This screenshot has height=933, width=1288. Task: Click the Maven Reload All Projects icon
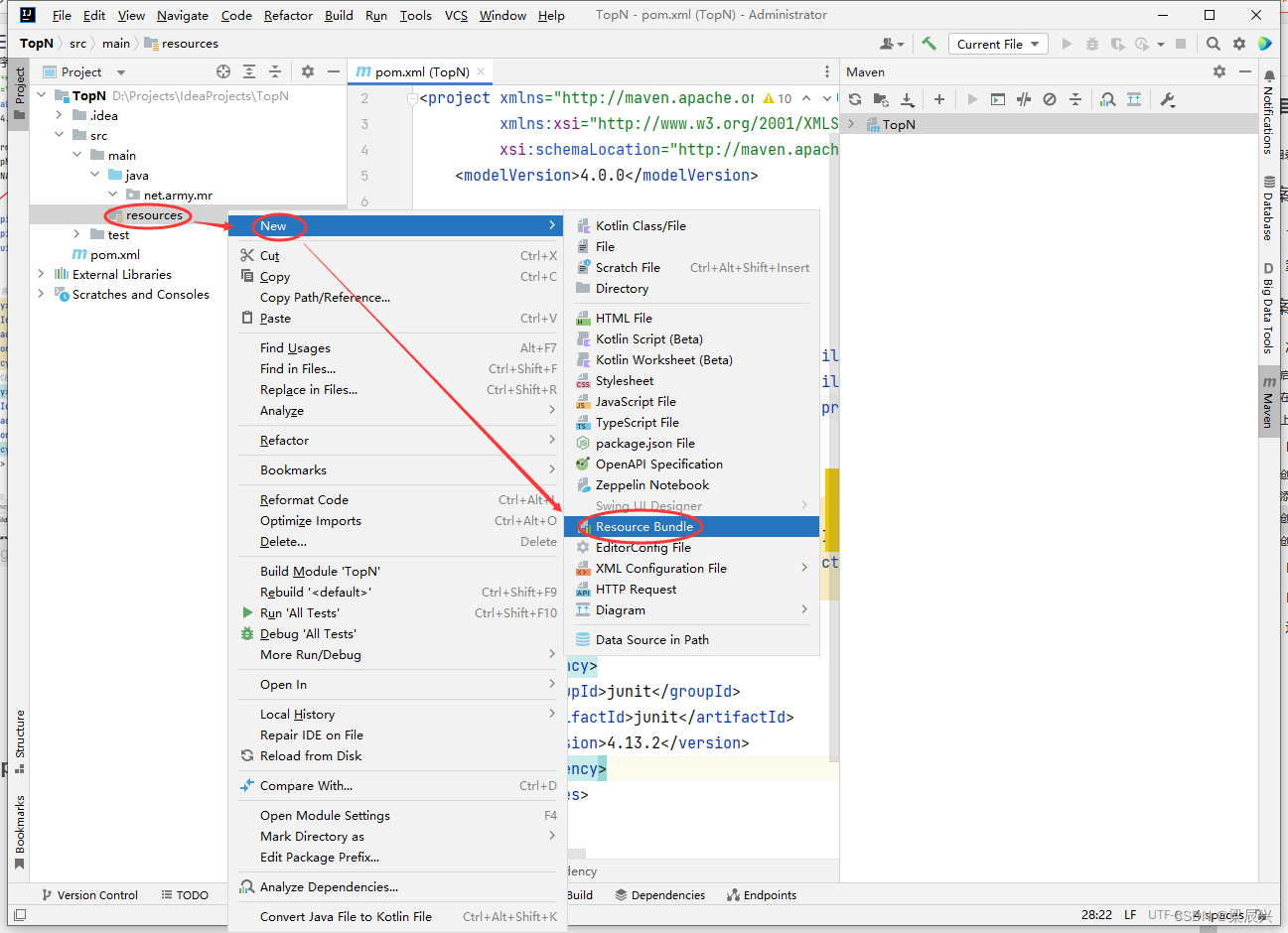[855, 99]
